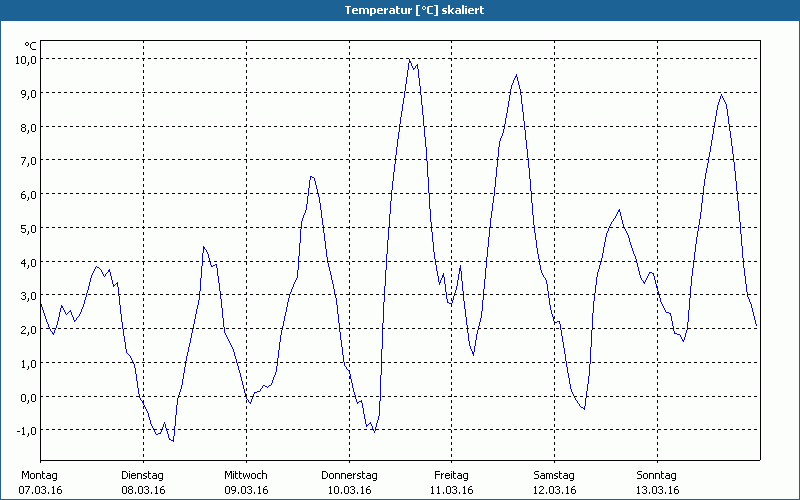Click the 8,0 y-axis label
800x500 pixels.
point(28,127)
